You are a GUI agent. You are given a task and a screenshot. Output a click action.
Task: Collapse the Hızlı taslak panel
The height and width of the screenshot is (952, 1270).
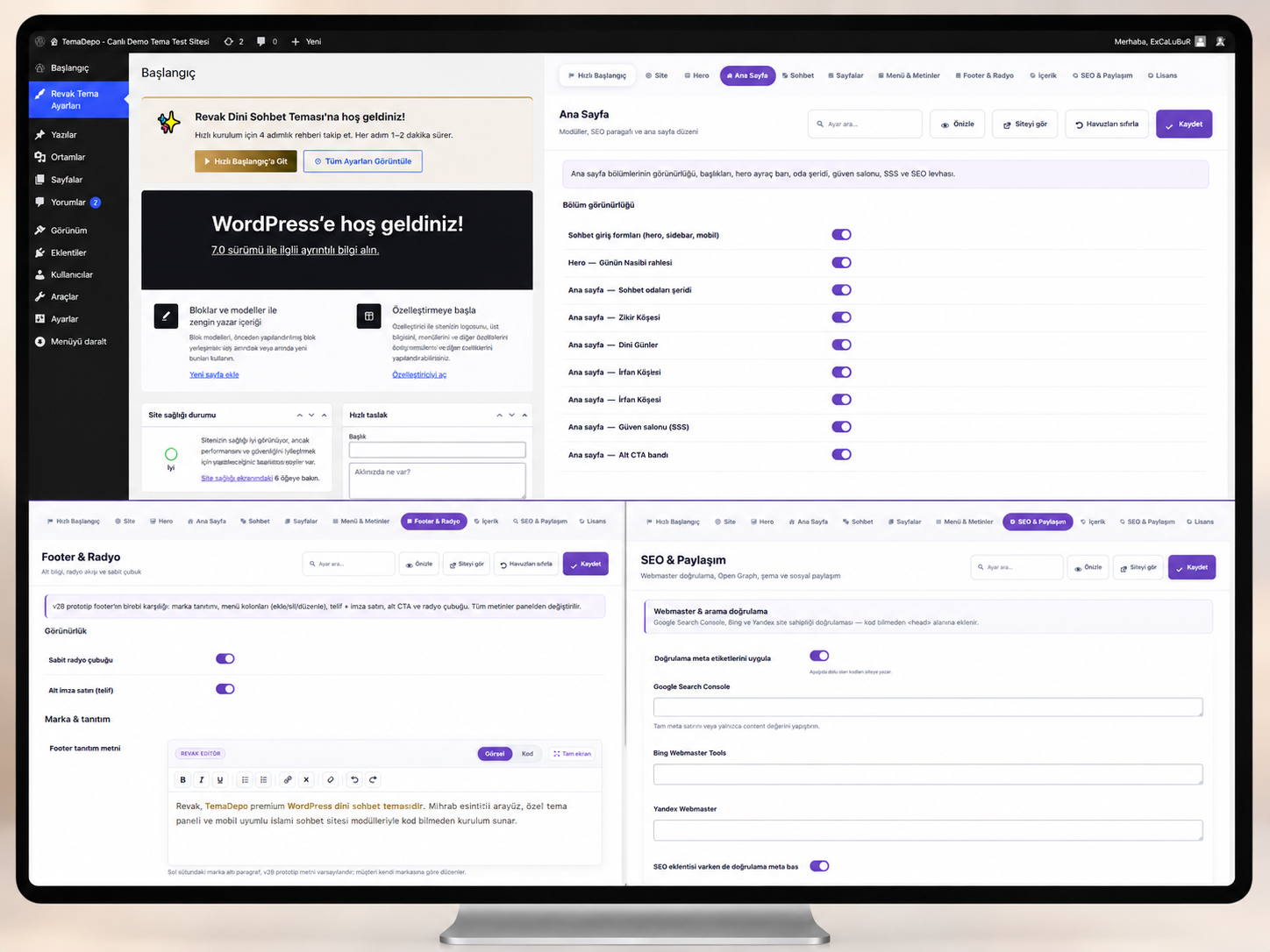coord(524,416)
